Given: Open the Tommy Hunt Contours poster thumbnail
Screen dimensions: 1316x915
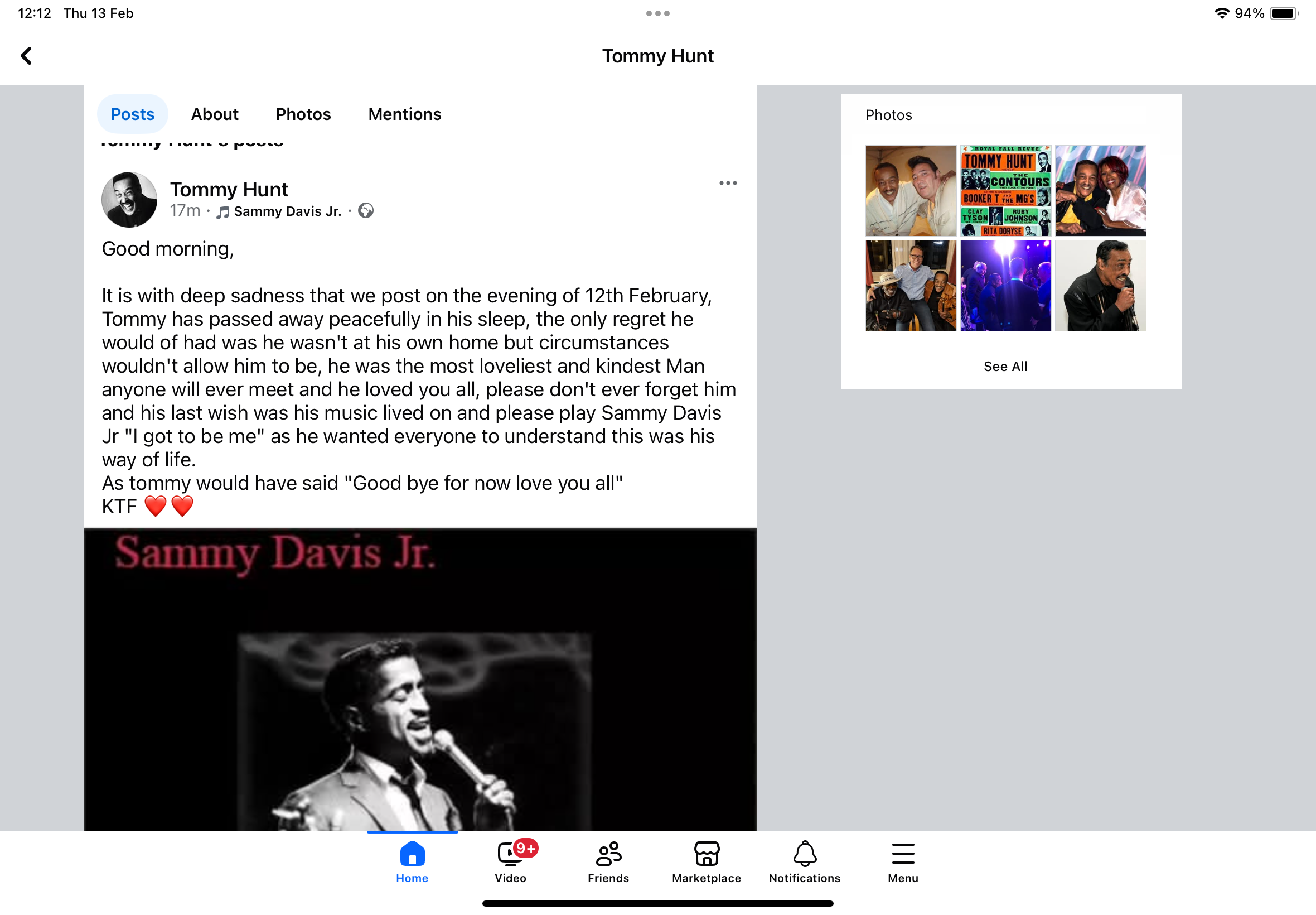Looking at the screenshot, I should (1005, 190).
